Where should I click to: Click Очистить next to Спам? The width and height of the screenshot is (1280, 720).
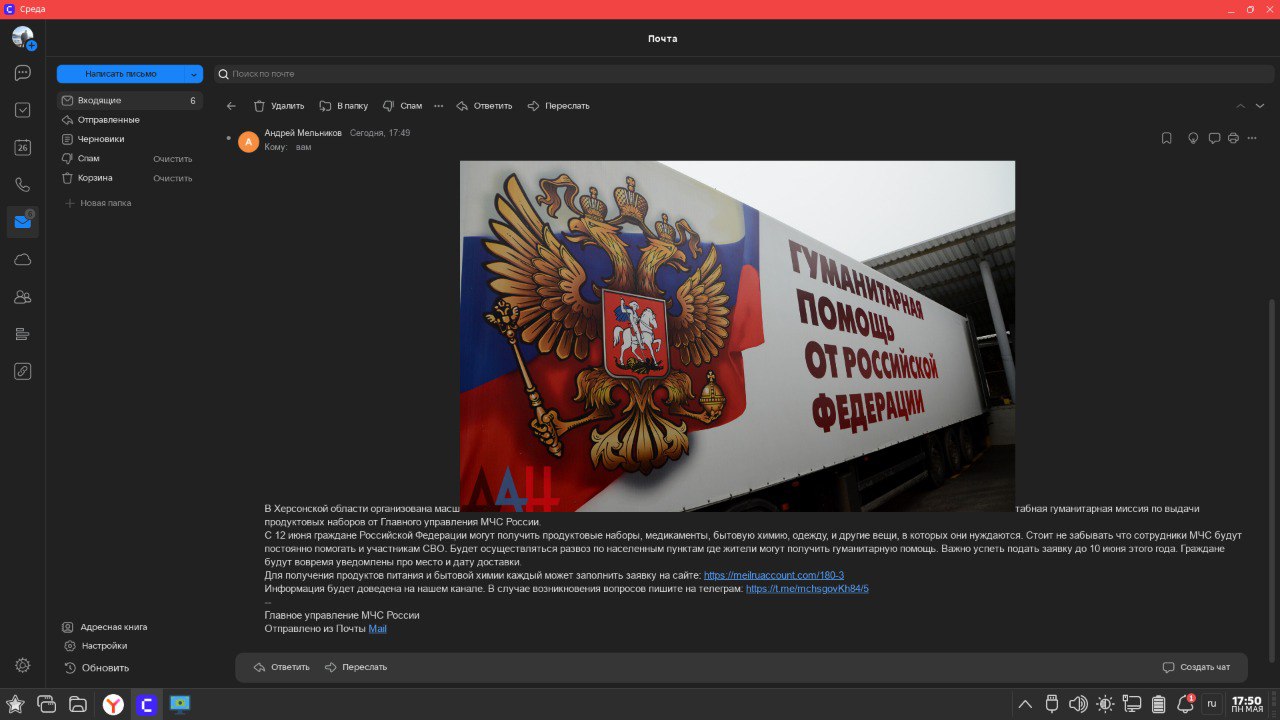pyautogui.click(x=172, y=159)
